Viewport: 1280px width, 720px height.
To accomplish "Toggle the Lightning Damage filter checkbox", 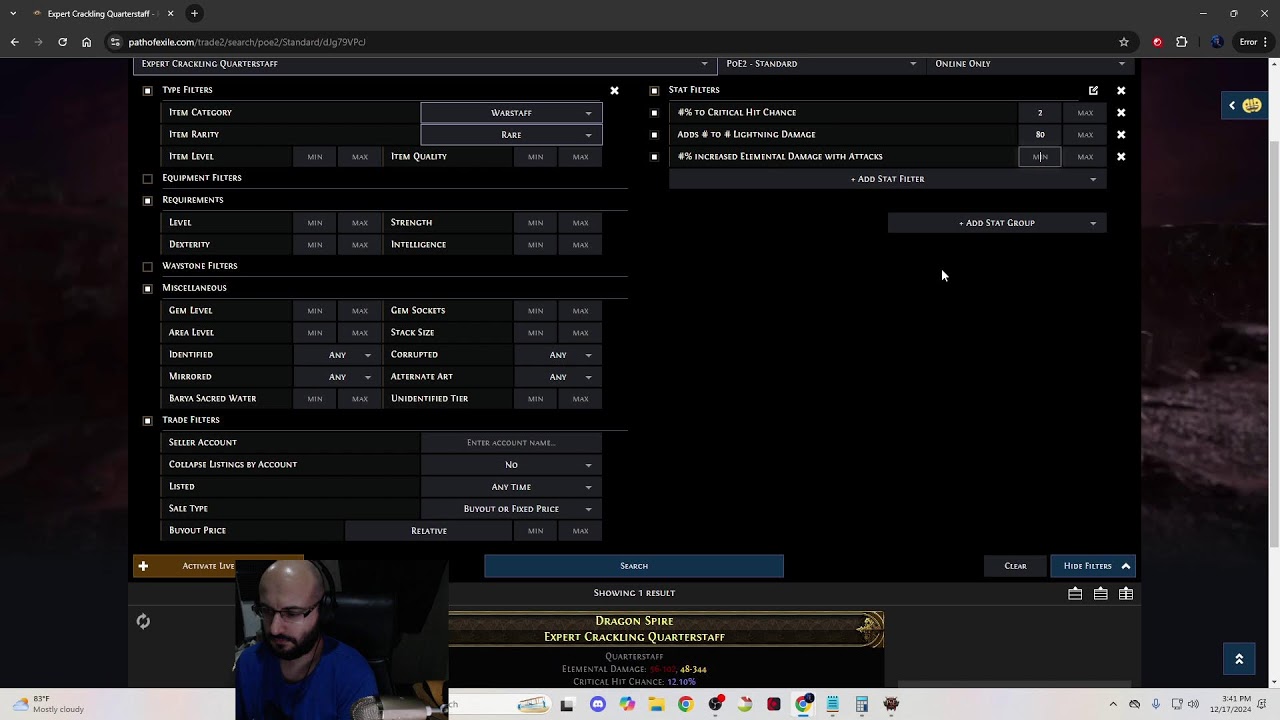I will point(654,134).
